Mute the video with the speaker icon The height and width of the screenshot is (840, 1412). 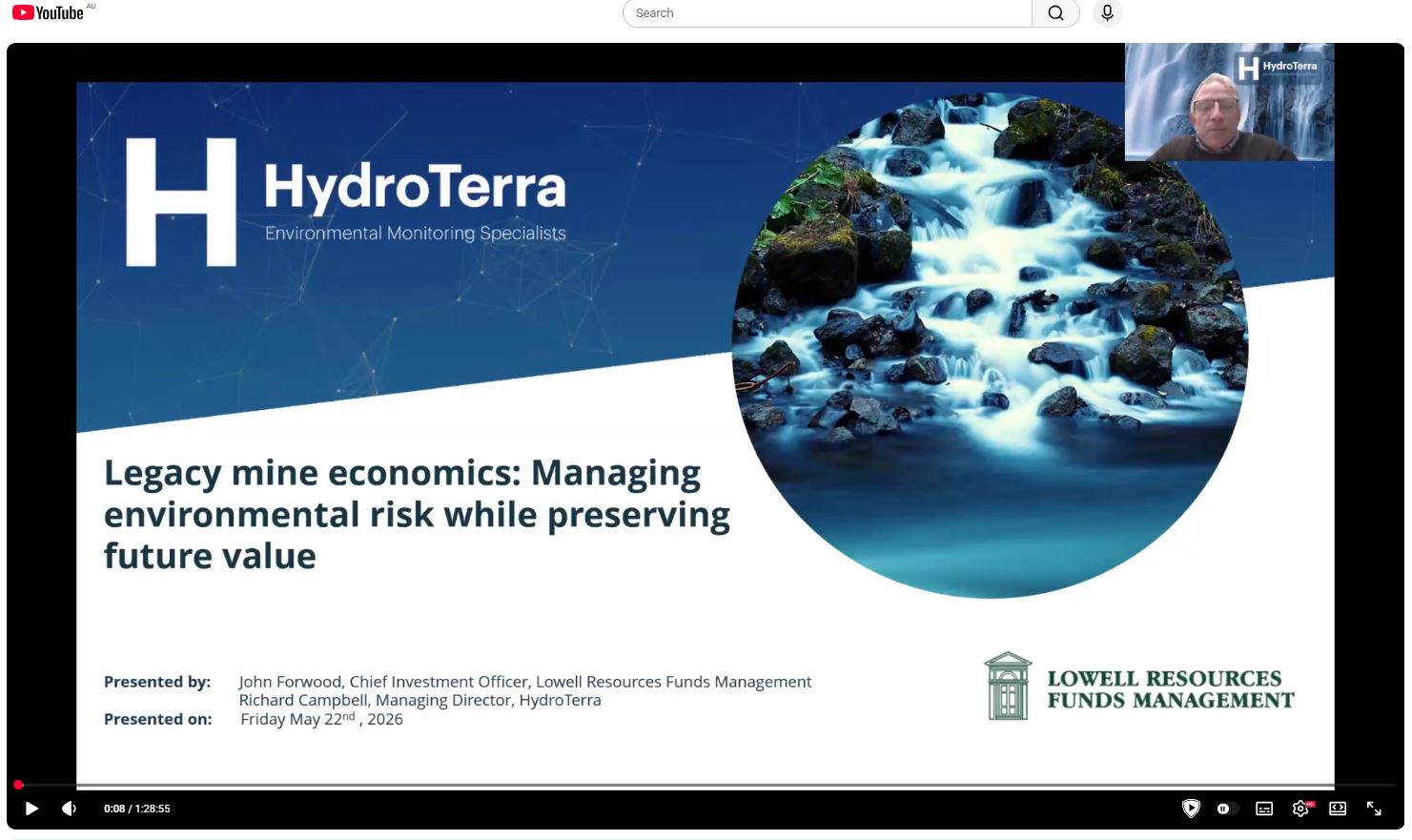tap(69, 809)
